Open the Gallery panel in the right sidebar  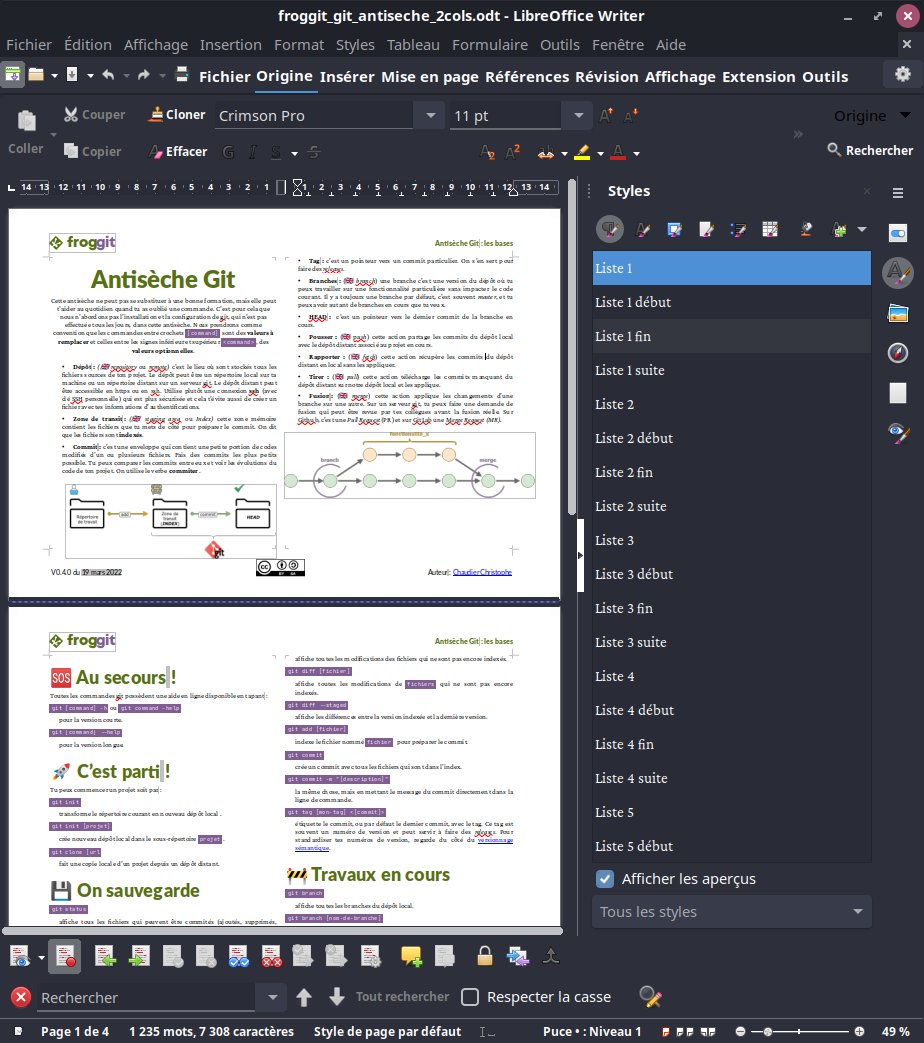[x=897, y=312]
